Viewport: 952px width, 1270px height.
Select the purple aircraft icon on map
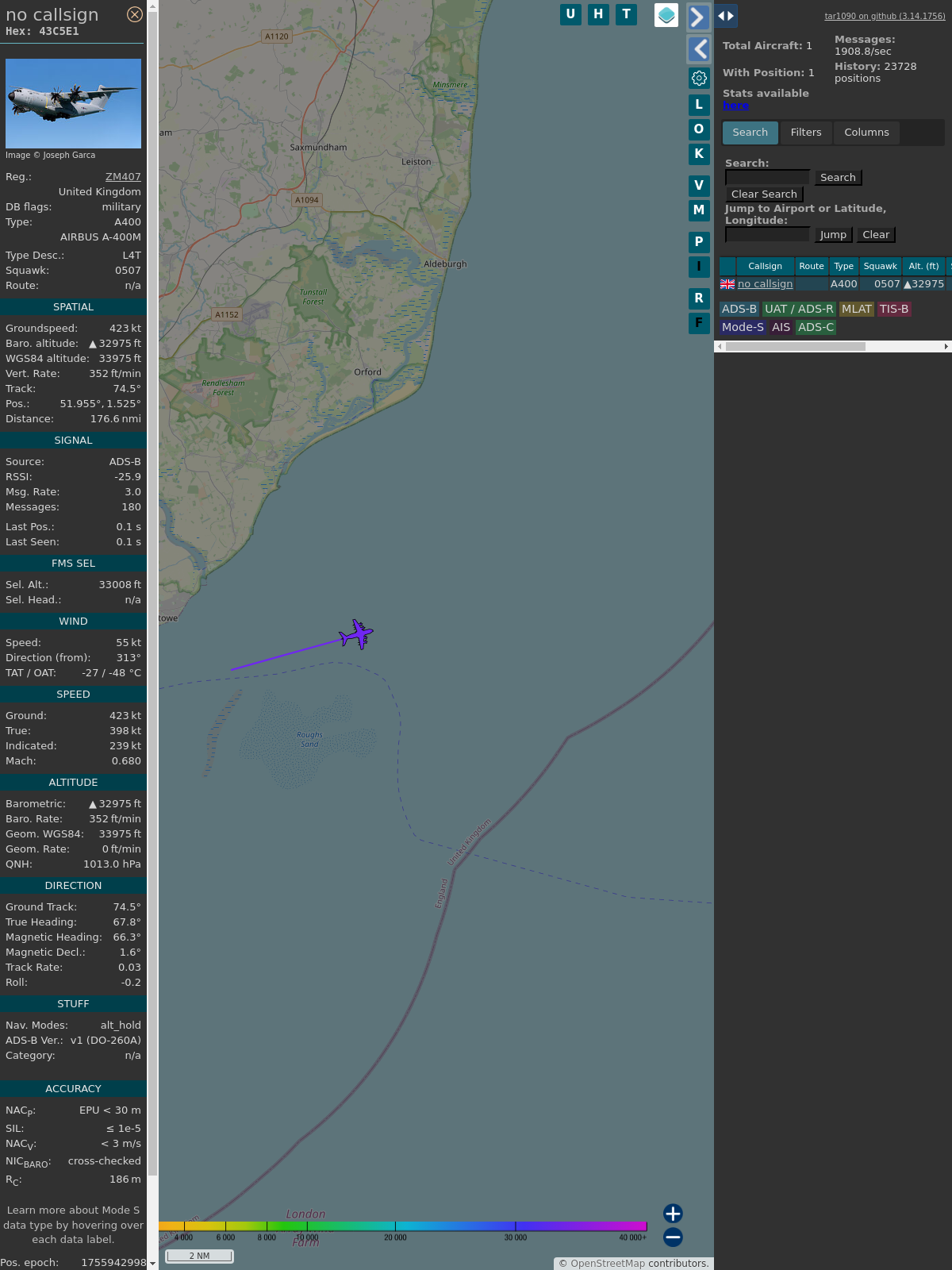tap(356, 635)
